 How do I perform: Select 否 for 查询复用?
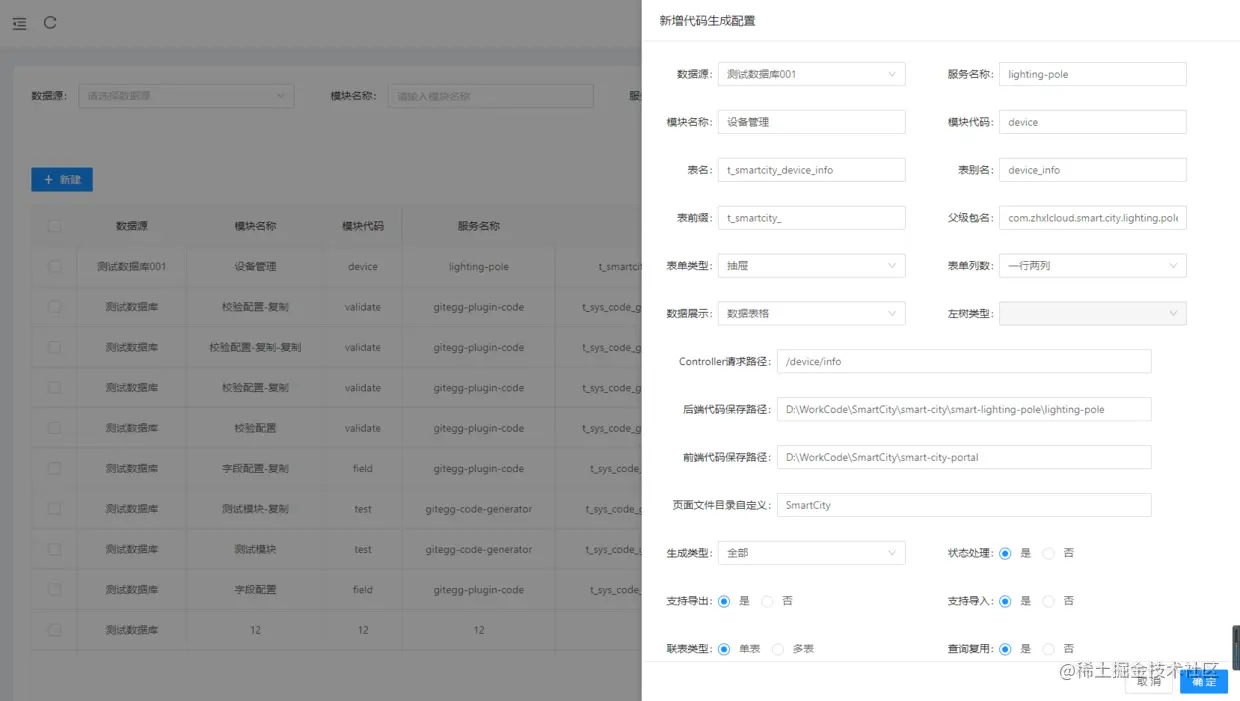1047,648
